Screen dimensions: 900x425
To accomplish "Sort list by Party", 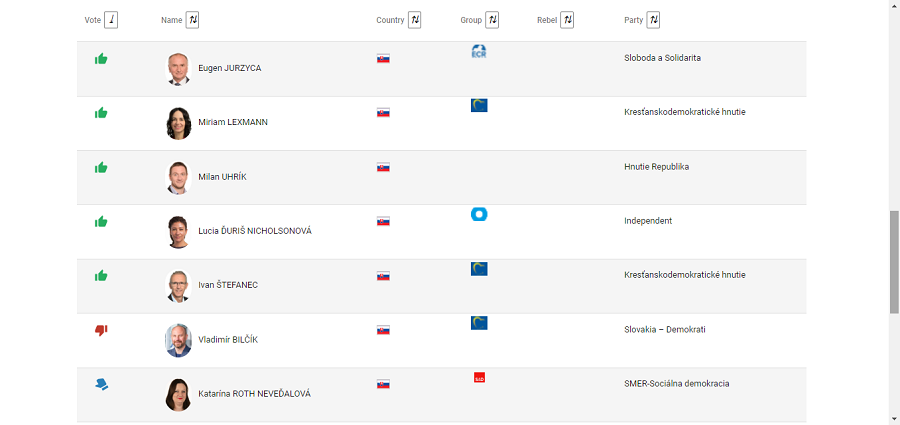I will coord(653,20).
